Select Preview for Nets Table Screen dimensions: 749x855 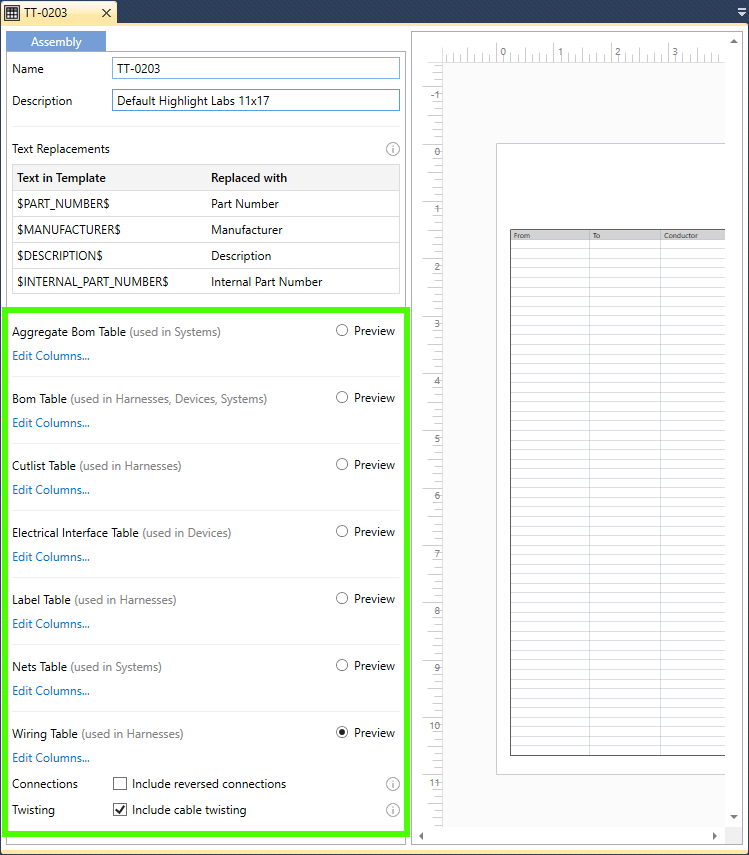click(x=342, y=665)
